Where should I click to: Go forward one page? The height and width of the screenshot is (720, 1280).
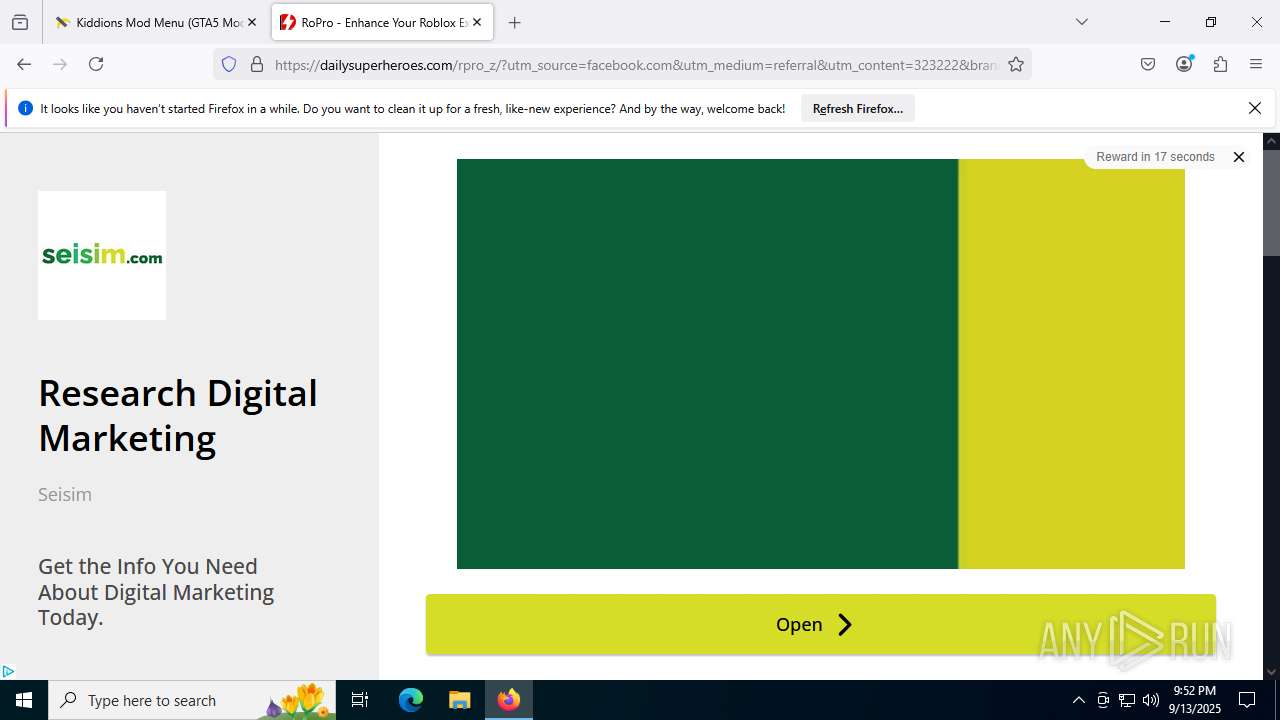pos(60,64)
